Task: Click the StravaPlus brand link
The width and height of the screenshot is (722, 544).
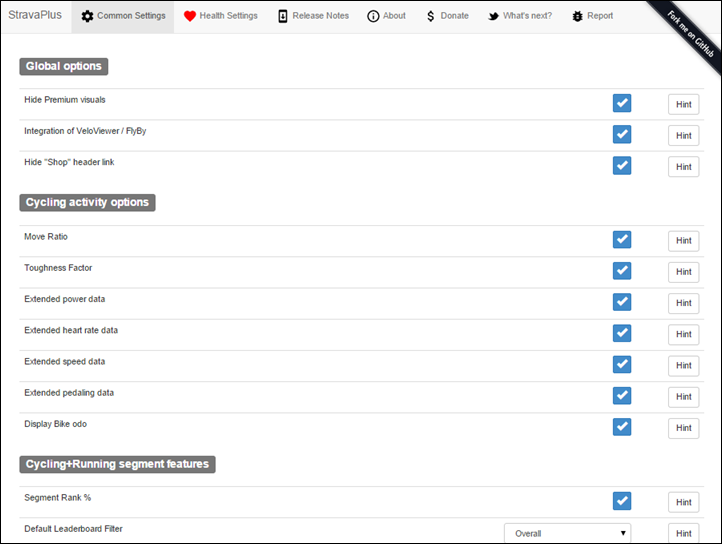Action: point(35,15)
